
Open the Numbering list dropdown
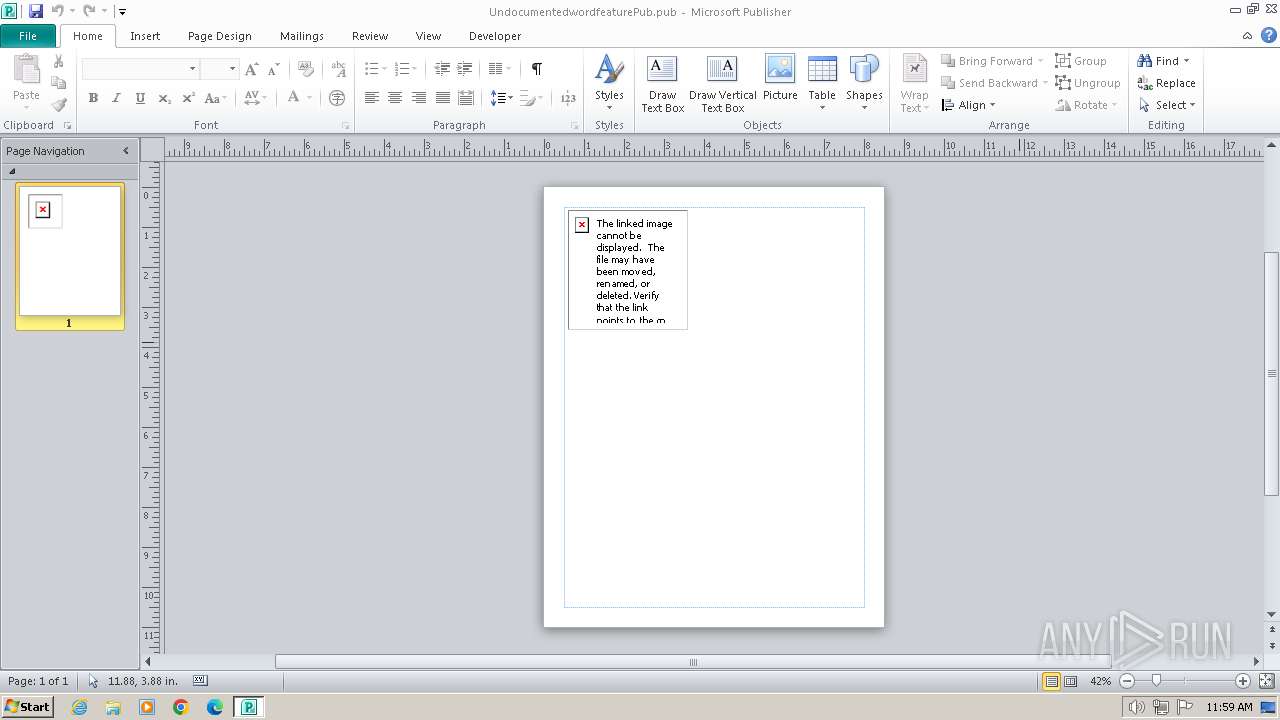point(406,69)
